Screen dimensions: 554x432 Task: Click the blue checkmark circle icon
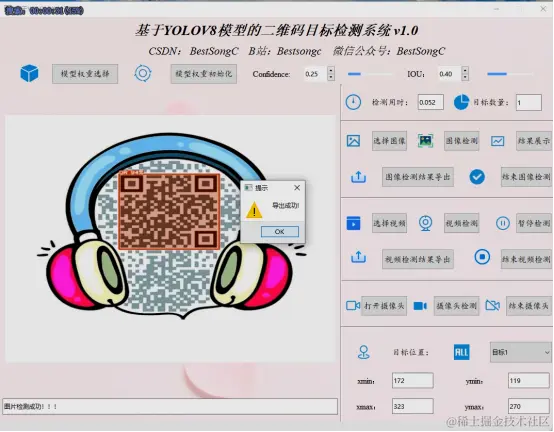pyautogui.click(x=477, y=177)
